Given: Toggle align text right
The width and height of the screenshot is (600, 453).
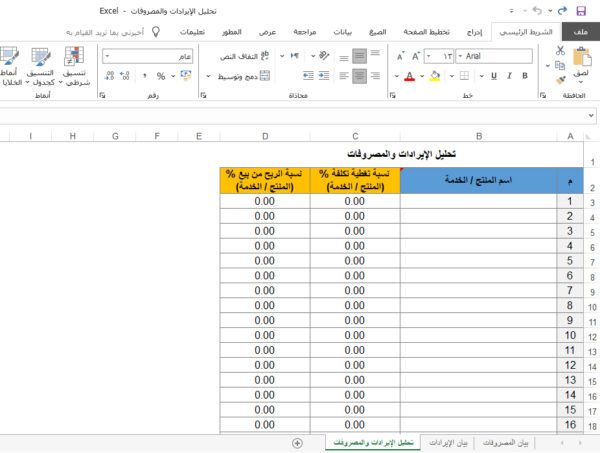Looking at the screenshot, I should 375,76.
